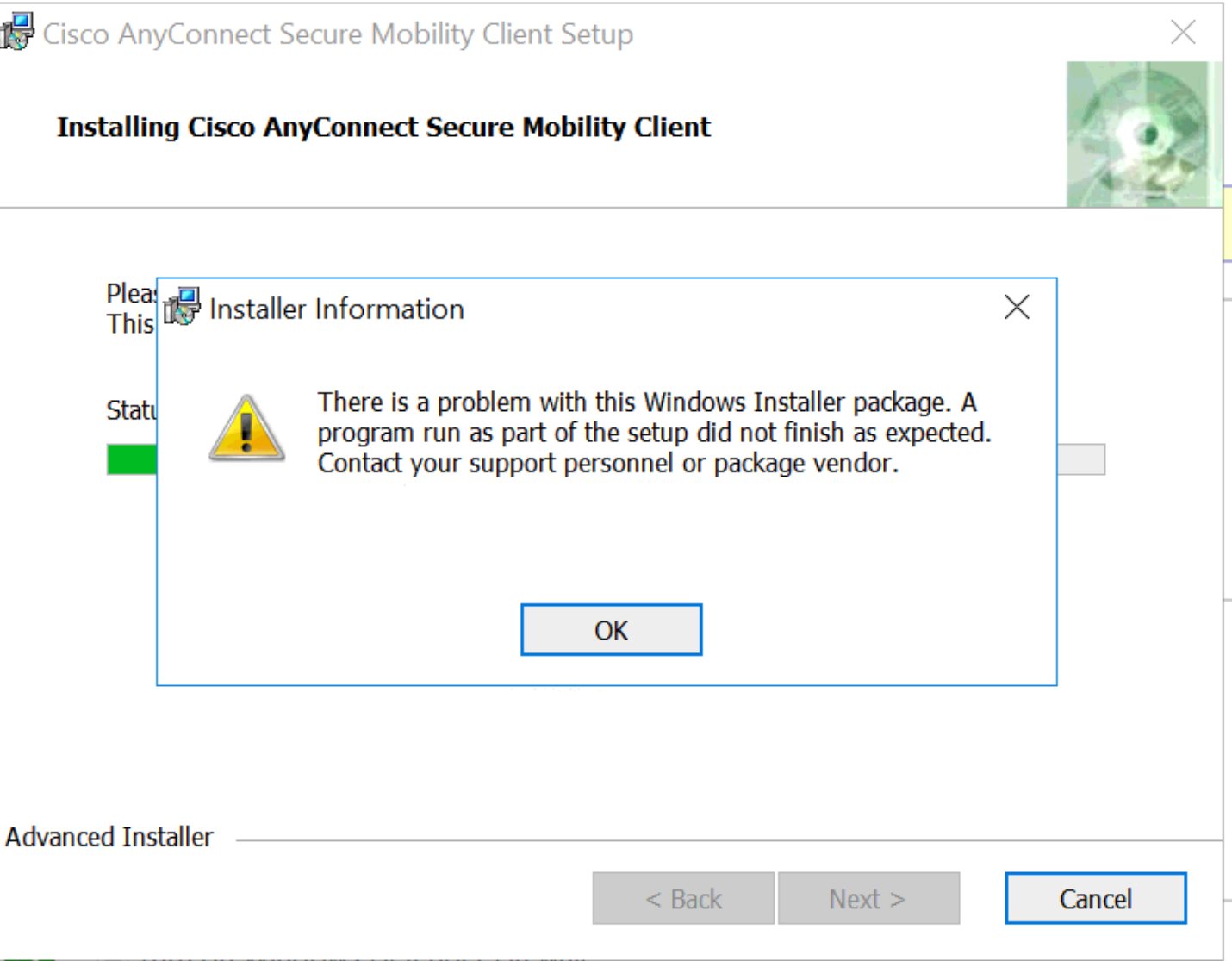Click the bold Installing Cisco AnyConnect heading
This screenshot has width=1232, height=961.
[x=383, y=127]
